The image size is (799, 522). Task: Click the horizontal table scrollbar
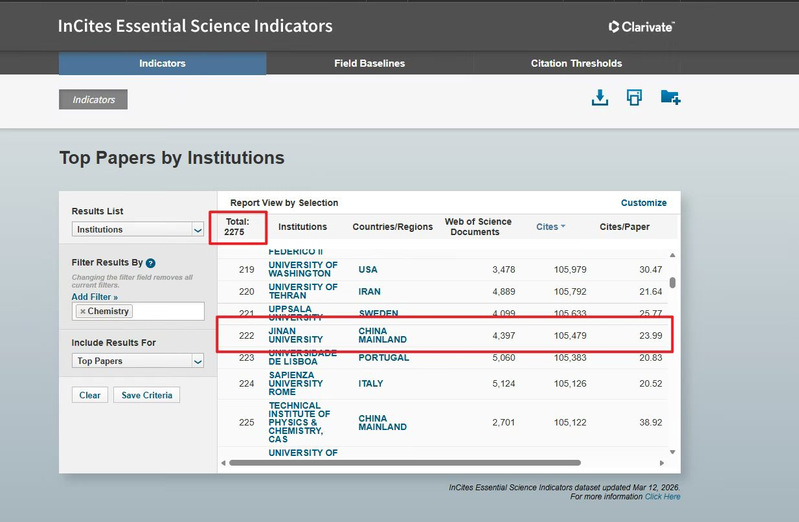coord(405,463)
